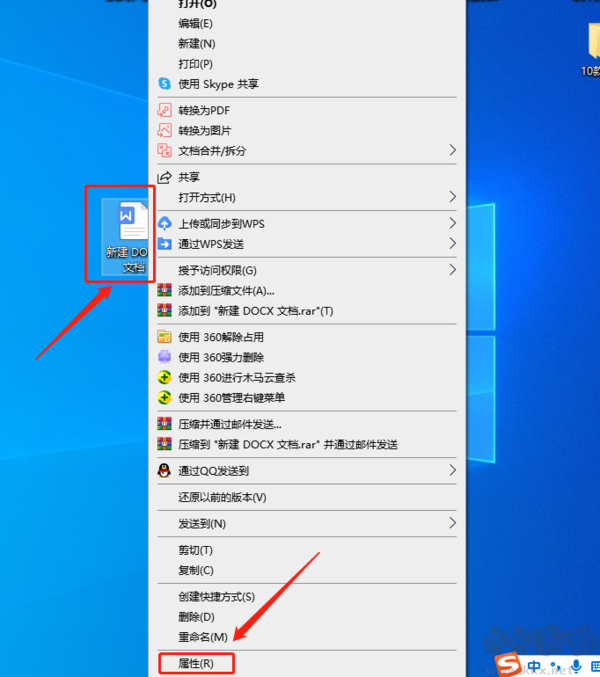Viewport: 600px width, 677px height.
Task: Click the 360木马云查杀 green icon
Action: click(164, 377)
